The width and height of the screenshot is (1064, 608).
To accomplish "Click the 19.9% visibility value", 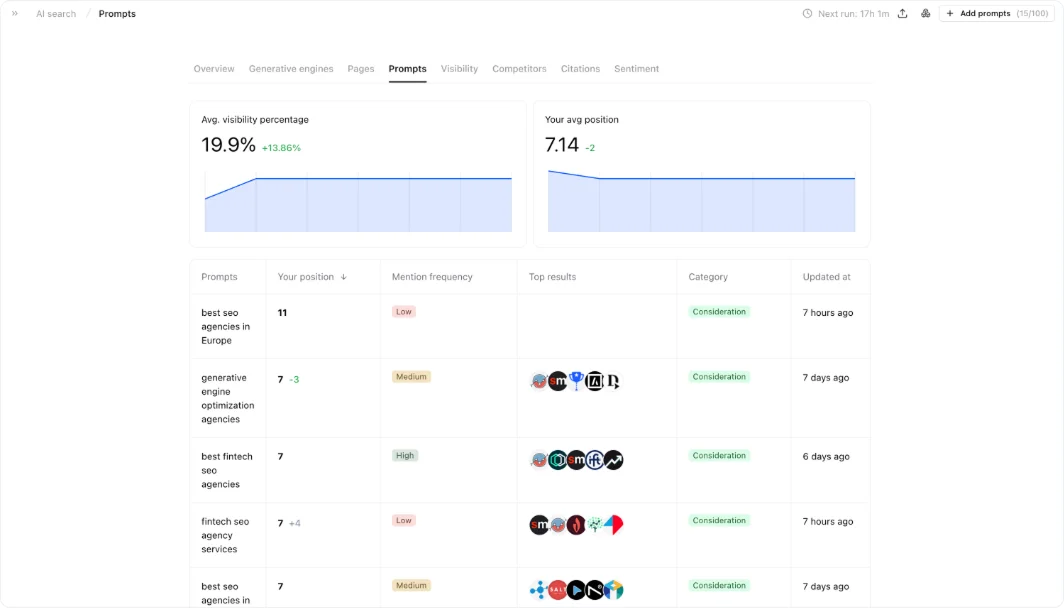I will click(229, 145).
